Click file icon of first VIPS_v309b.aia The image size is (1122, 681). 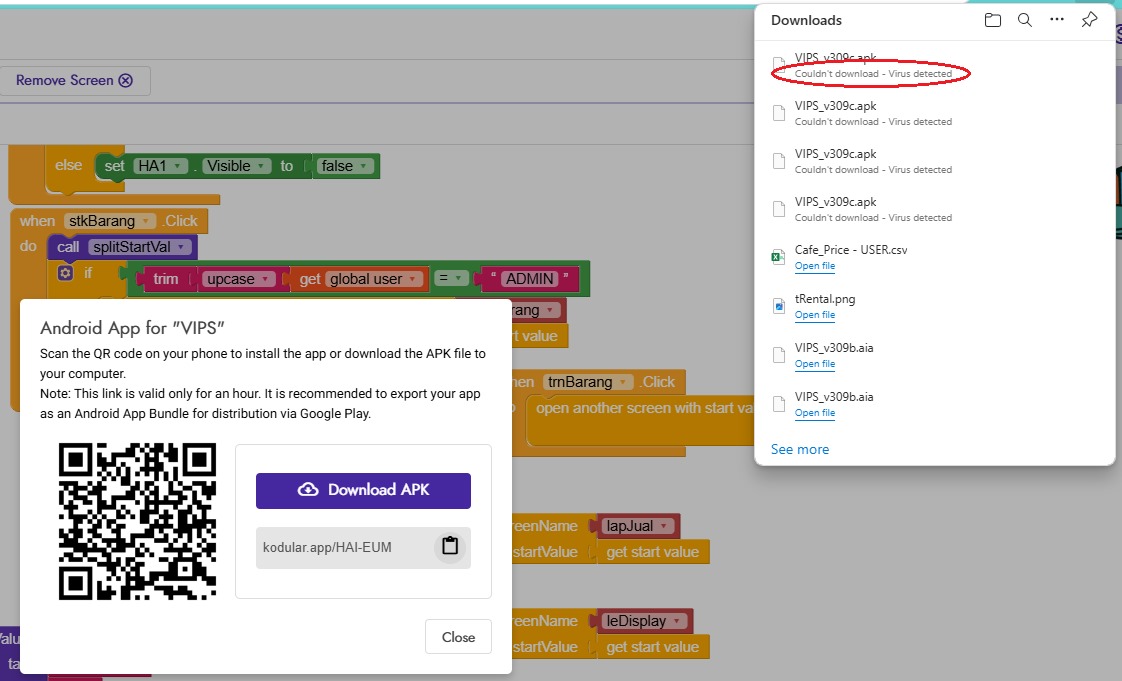[x=779, y=355]
